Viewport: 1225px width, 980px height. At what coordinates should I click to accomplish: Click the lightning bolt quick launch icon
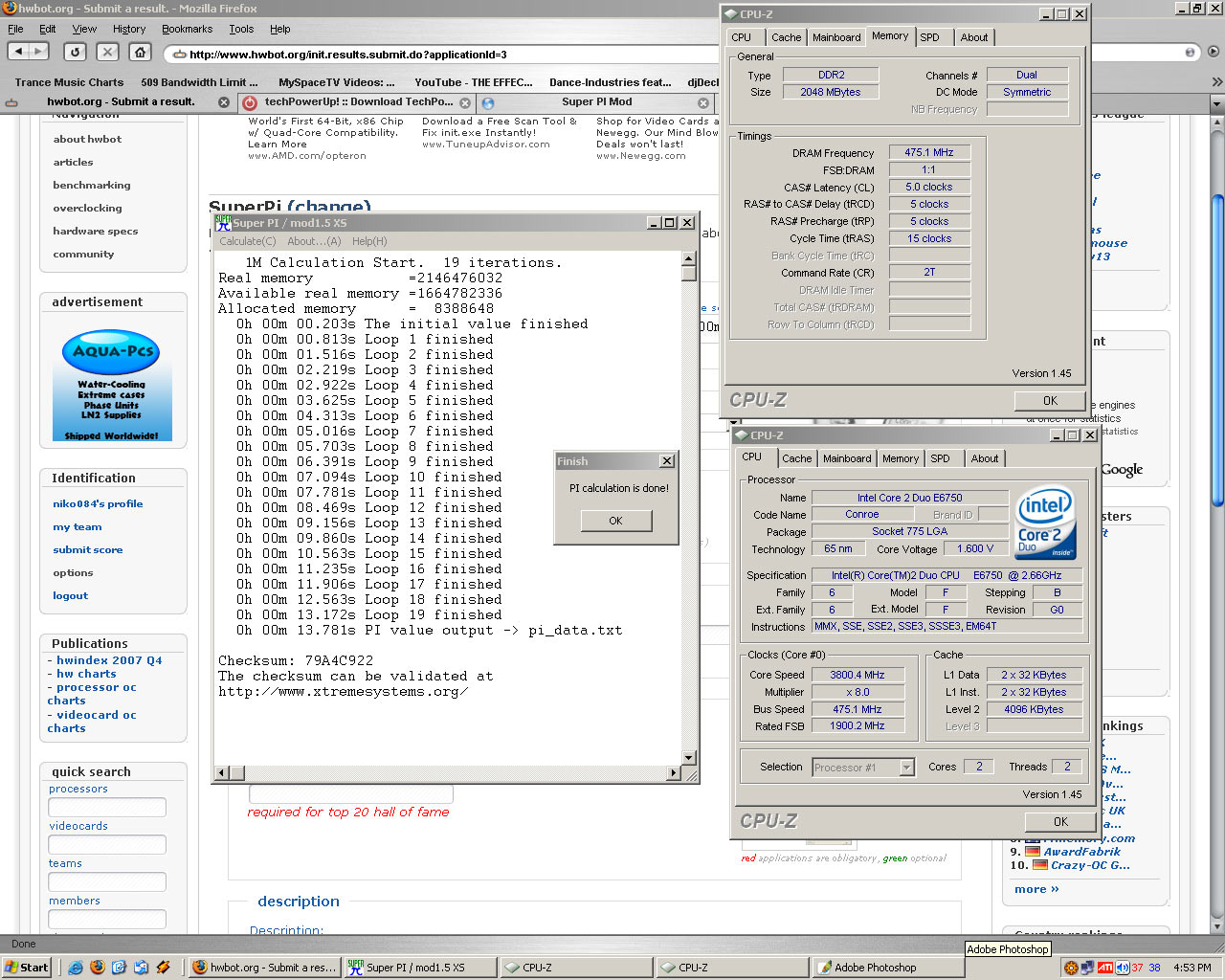164,968
